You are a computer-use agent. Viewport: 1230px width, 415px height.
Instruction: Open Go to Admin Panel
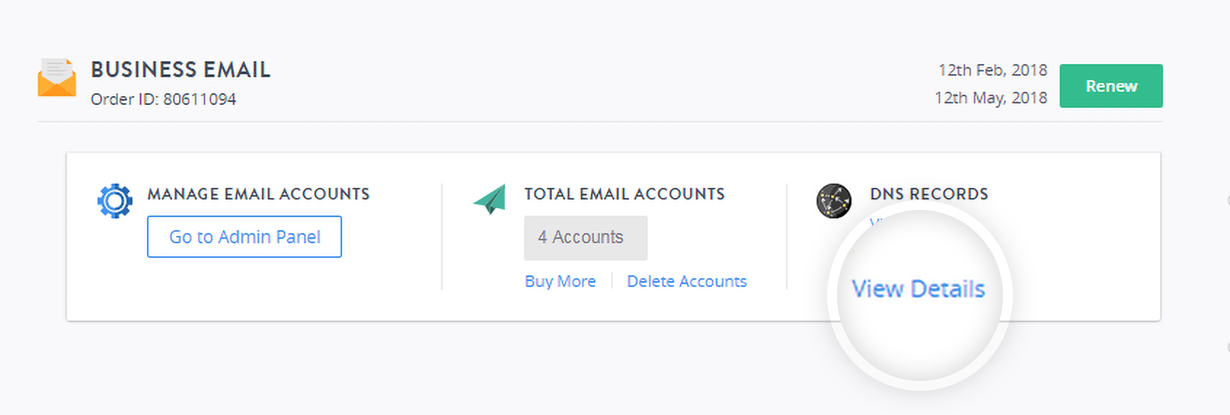(244, 237)
